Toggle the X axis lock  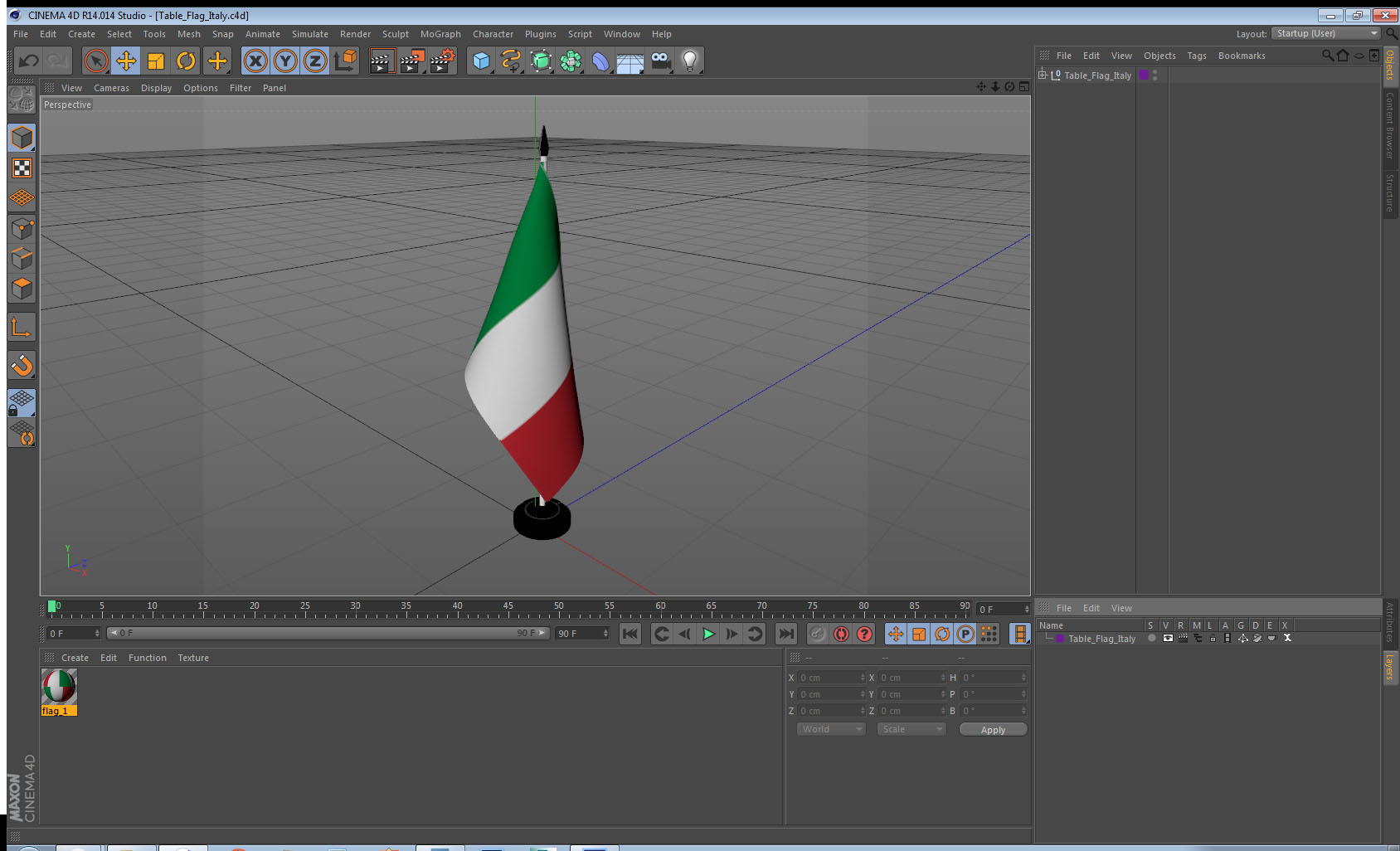(255, 61)
